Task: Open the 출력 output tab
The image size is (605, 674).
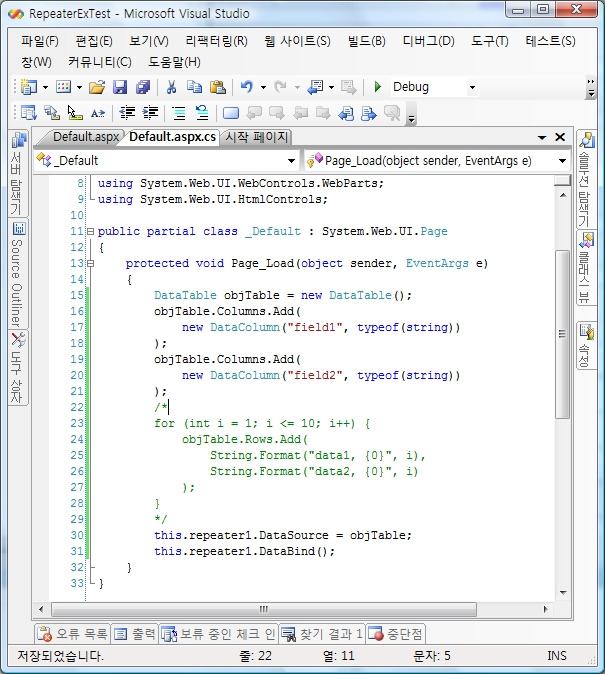Action: [x=135, y=634]
